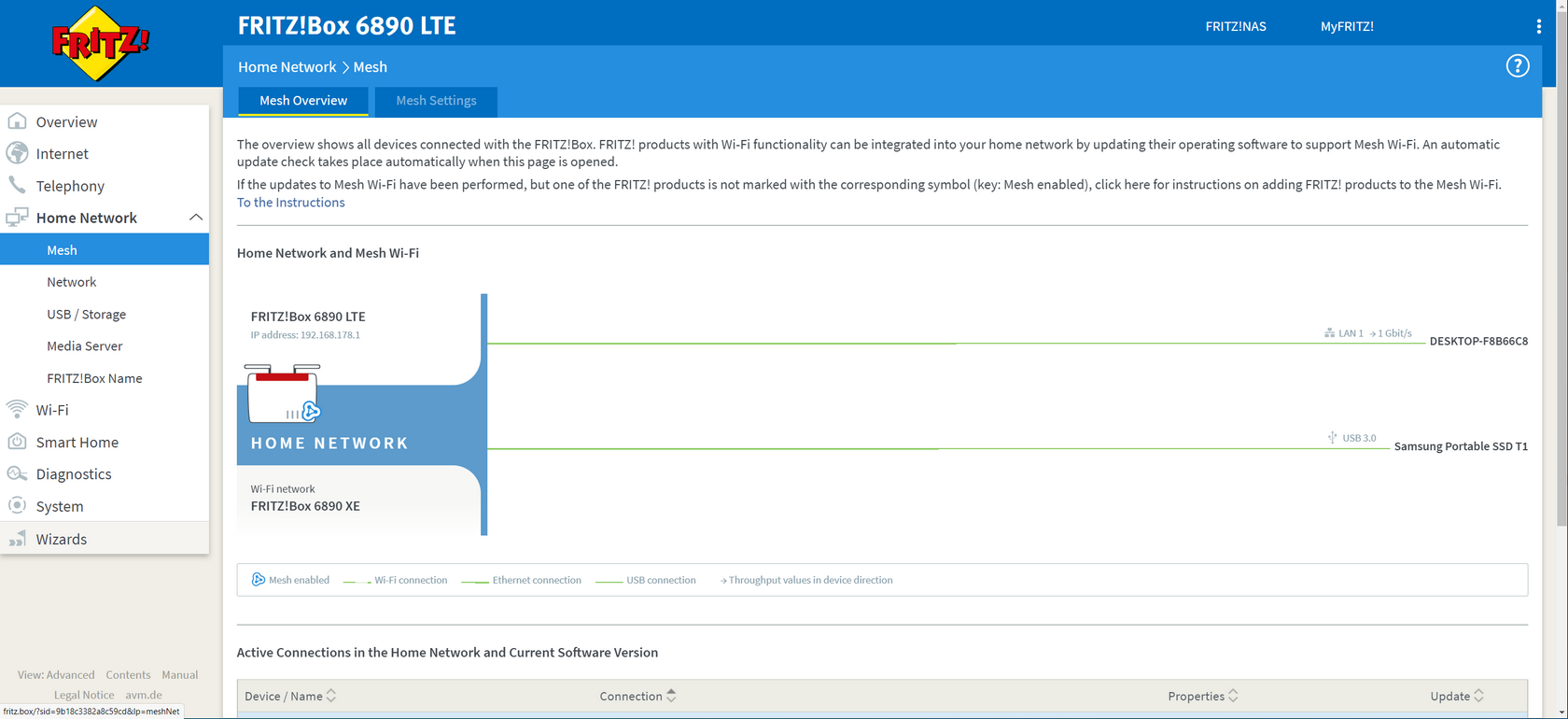Open the three-dot menu in header

[x=1539, y=26]
